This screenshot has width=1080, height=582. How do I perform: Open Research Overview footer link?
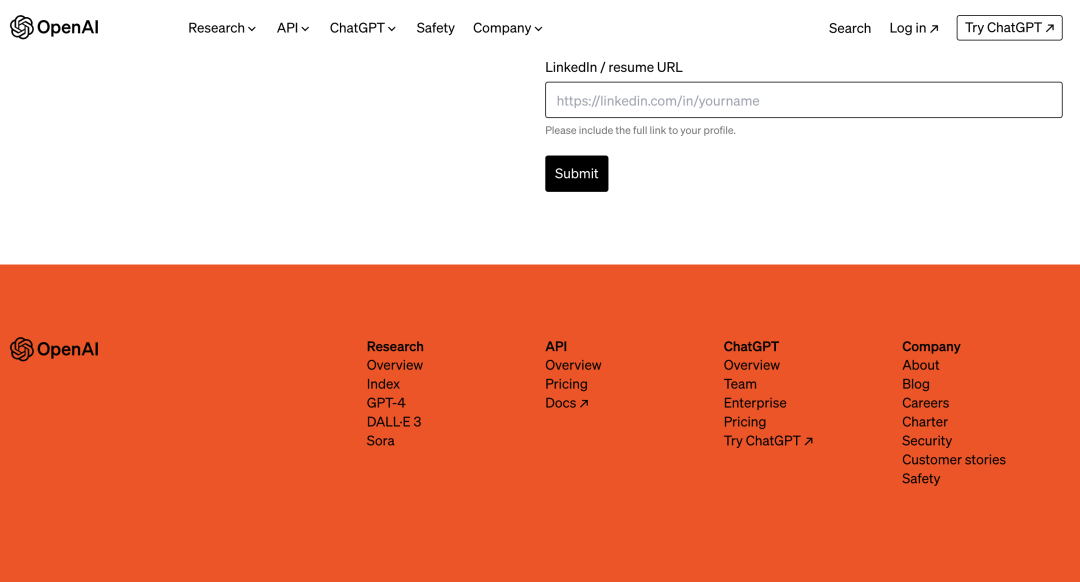(395, 365)
